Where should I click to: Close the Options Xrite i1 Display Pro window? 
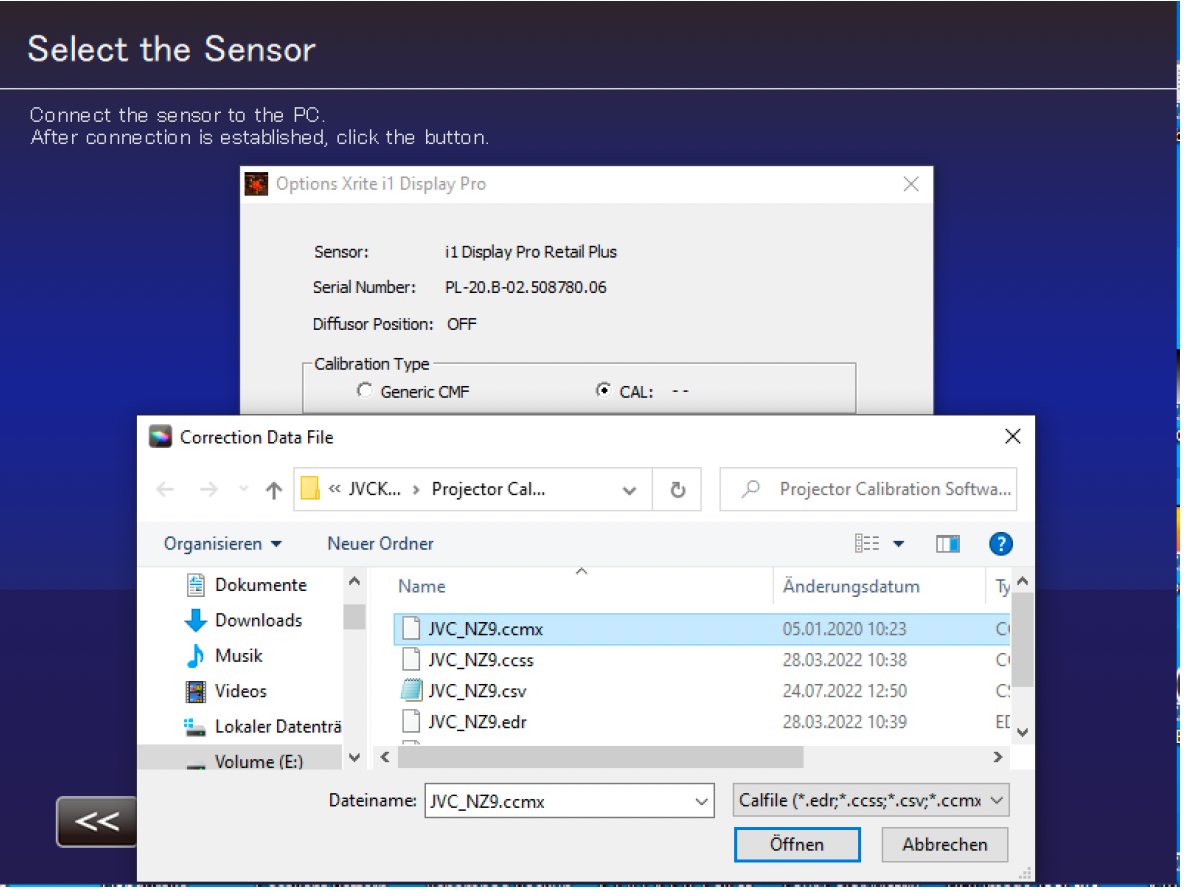911,184
